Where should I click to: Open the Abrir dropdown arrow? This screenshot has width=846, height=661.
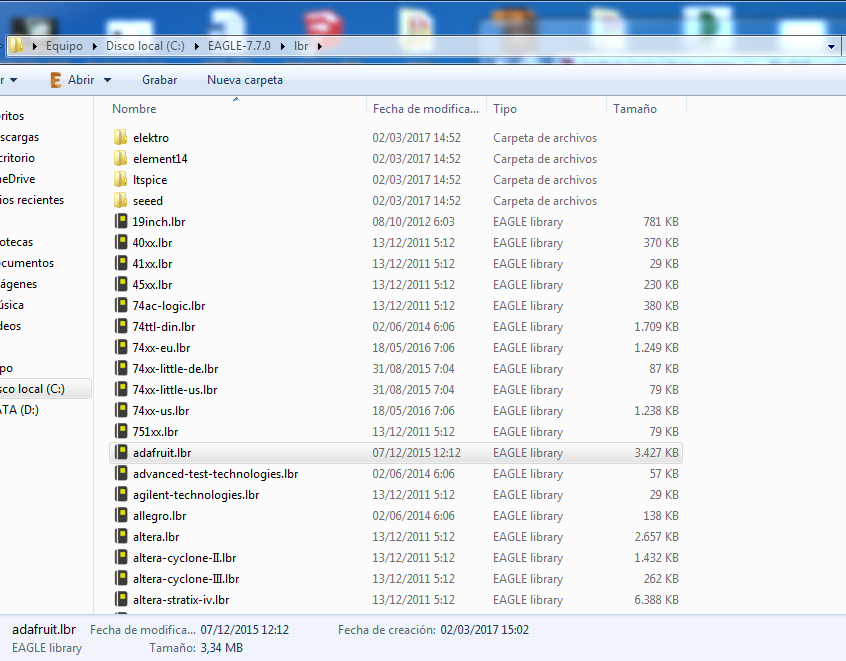(x=107, y=80)
